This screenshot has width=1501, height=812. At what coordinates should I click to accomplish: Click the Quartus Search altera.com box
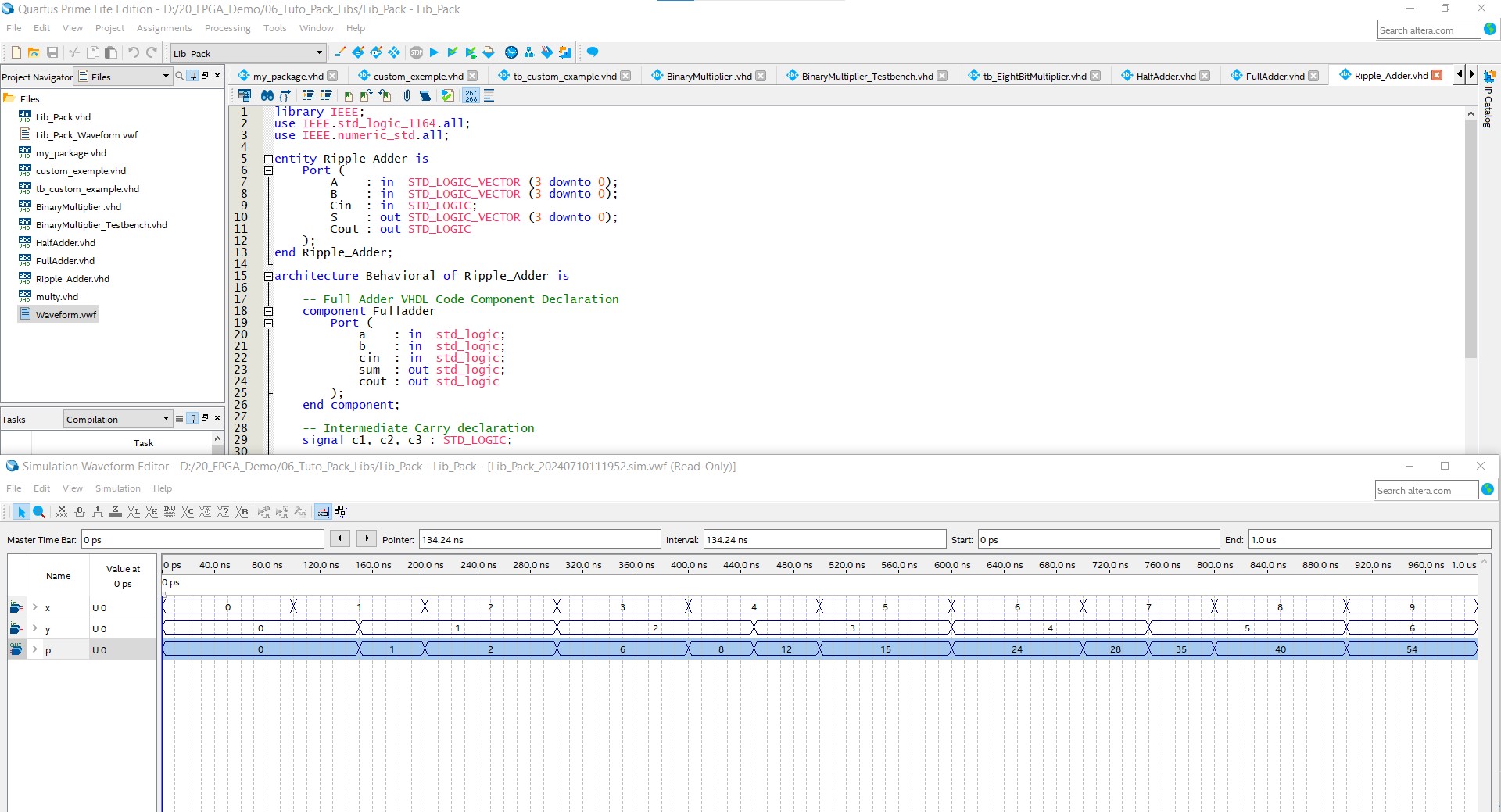point(1428,30)
